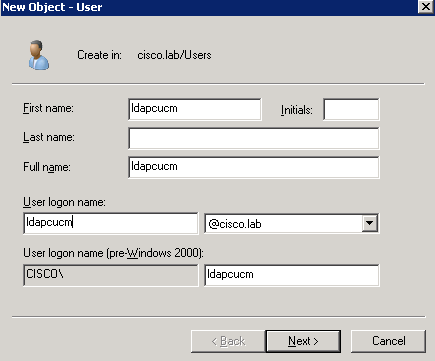Click the First name input field
Screen dimensions: 435x361
[195, 109]
